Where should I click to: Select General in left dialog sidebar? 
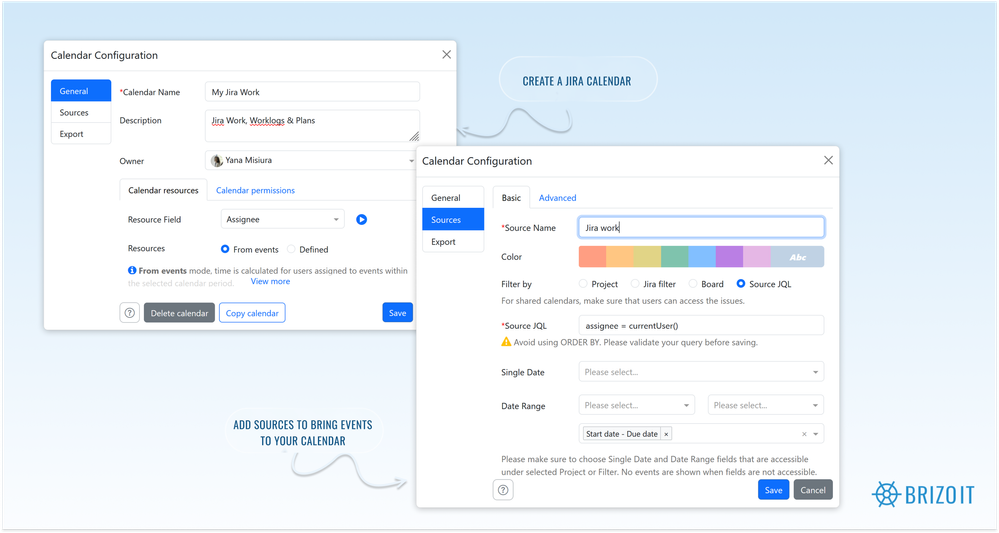pos(81,91)
